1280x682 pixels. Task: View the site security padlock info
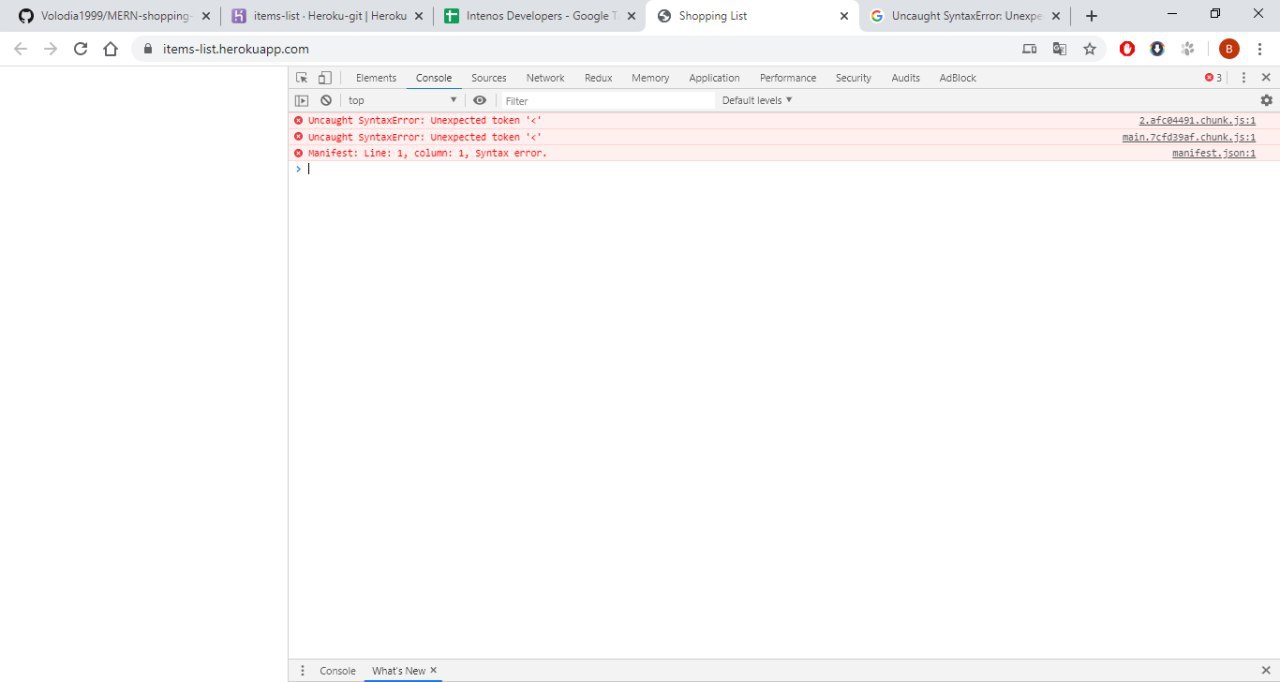148,49
